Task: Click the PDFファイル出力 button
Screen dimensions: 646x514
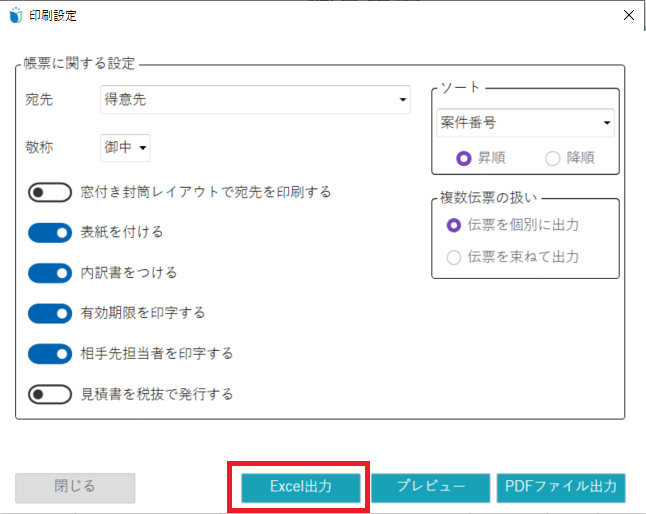Action: click(561, 488)
